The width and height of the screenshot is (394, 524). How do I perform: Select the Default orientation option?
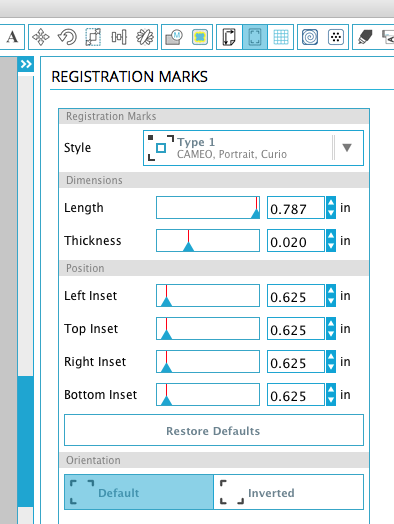(x=139, y=492)
